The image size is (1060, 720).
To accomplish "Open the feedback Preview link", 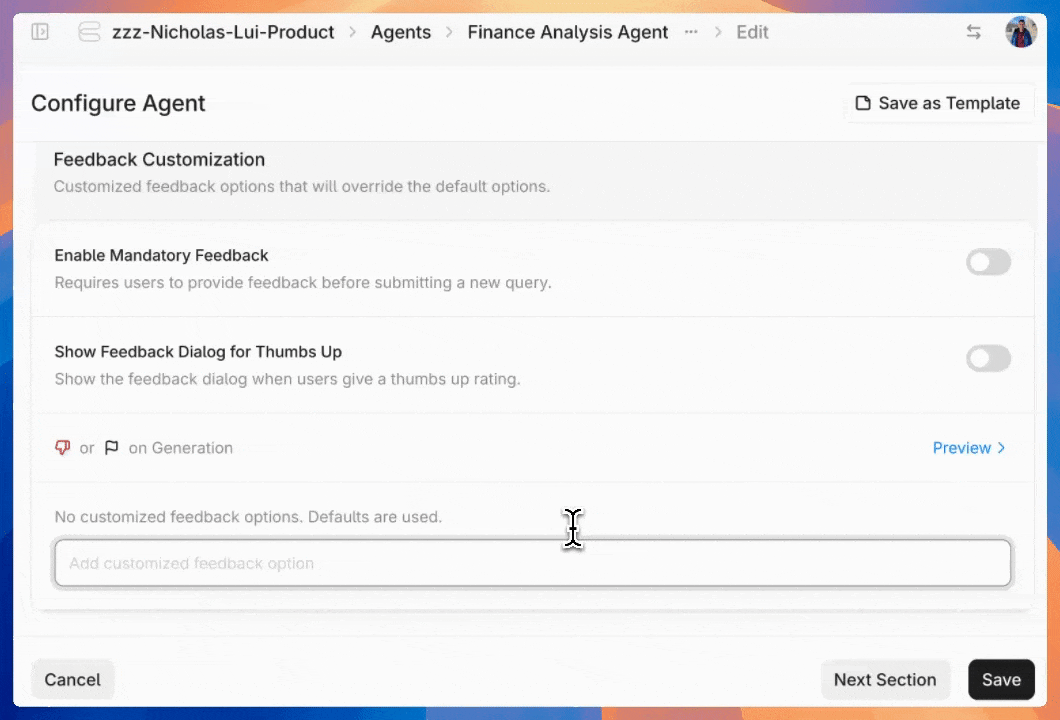I will tap(961, 447).
